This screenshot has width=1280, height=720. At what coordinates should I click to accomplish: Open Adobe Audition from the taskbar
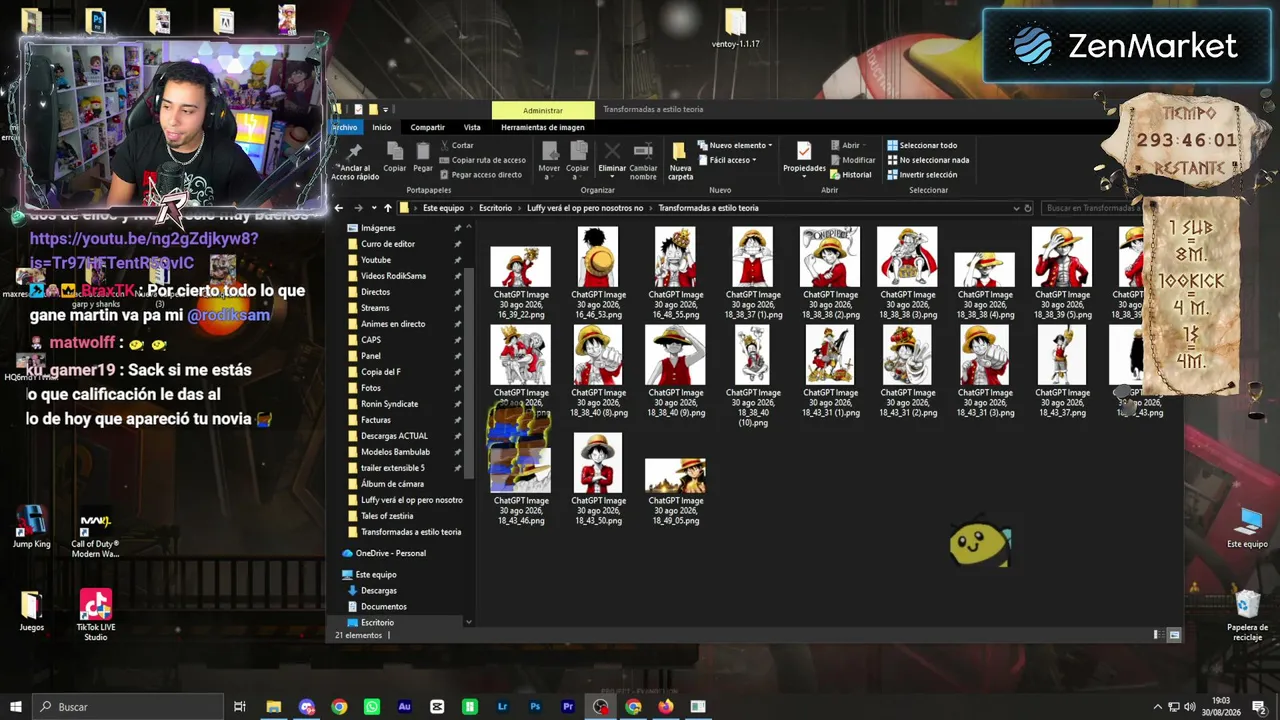click(x=404, y=707)
